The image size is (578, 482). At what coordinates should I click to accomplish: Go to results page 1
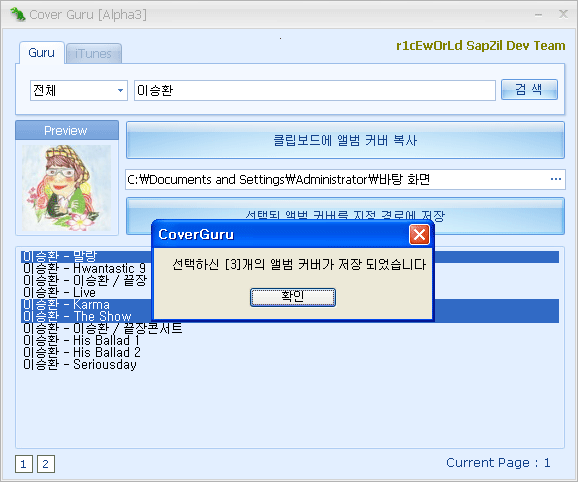[x=24, y=464]
